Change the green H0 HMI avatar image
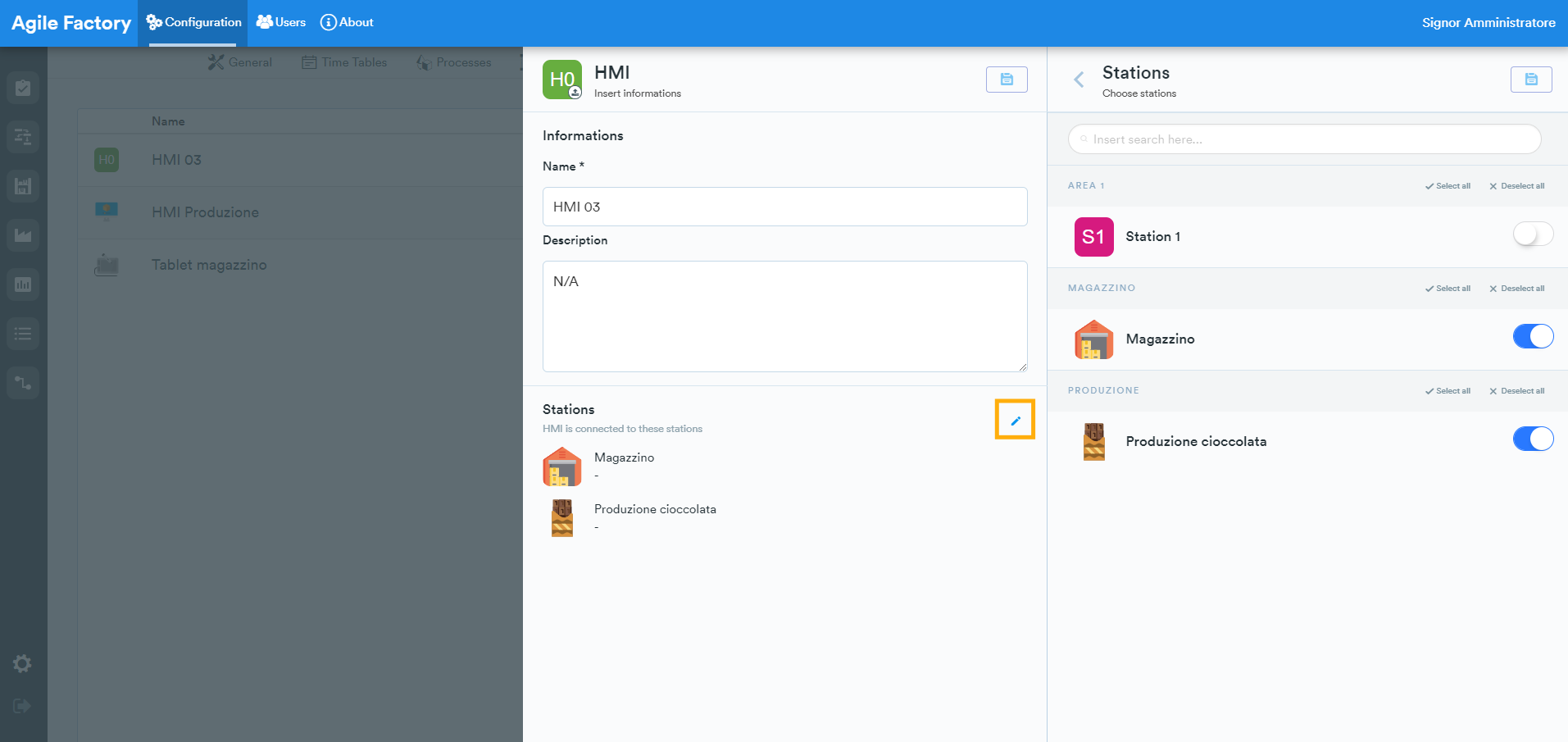1568x742 pixels. [562, 80]
